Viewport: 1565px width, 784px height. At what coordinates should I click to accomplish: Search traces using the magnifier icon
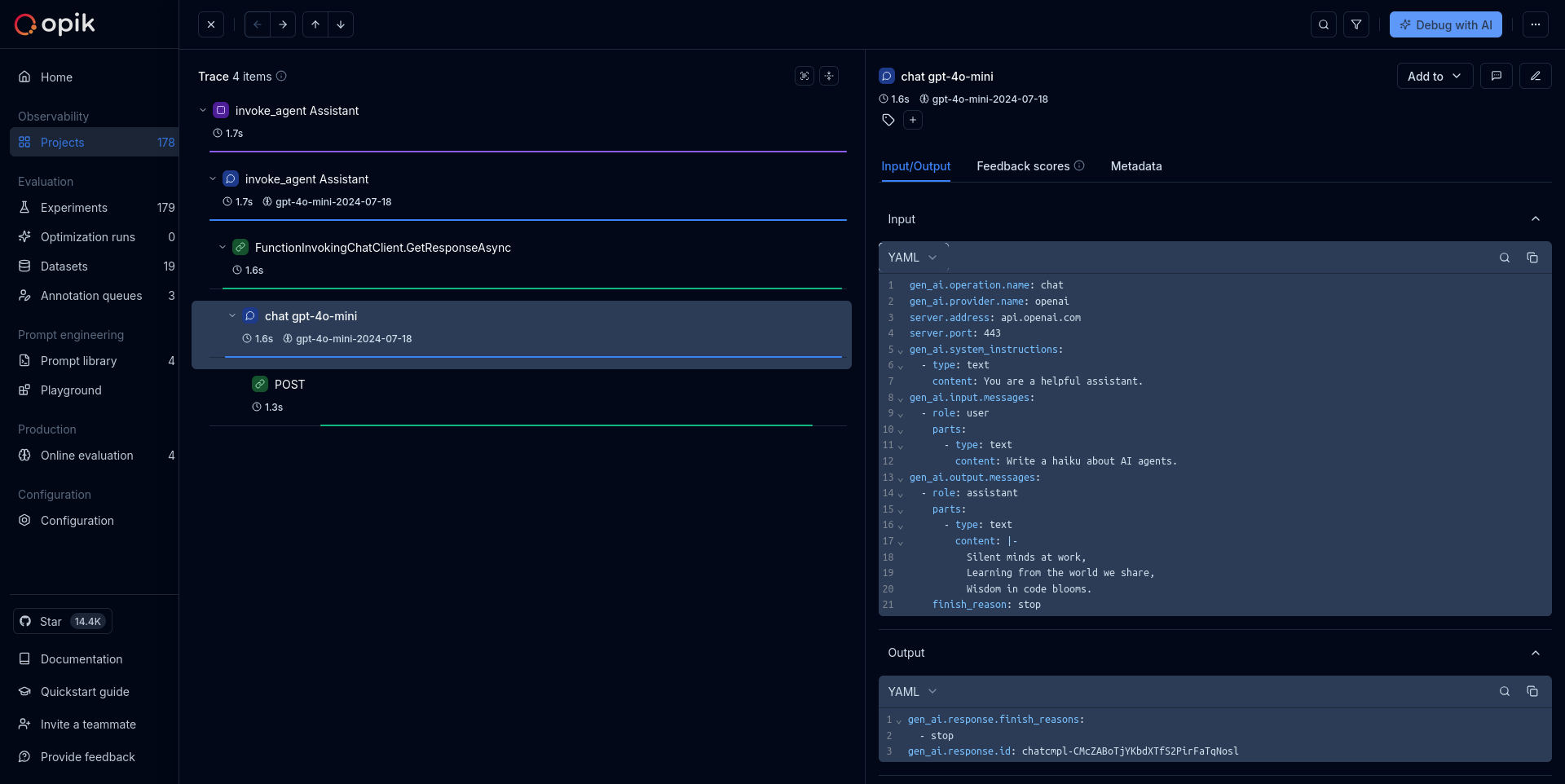point(1323,24)
